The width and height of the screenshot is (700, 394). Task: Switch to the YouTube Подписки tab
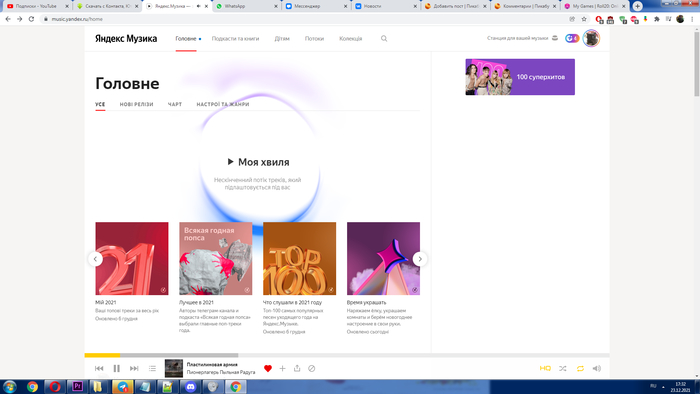[x=36, y=6]
